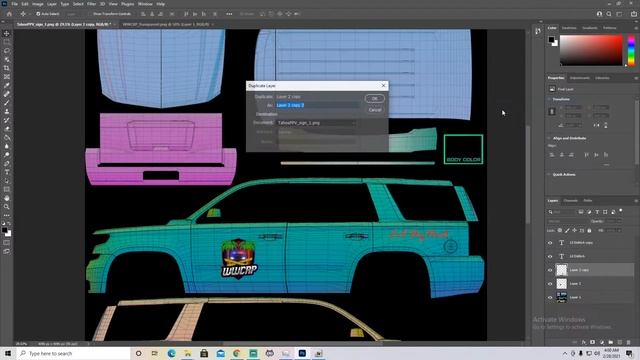Viewport: 640px width, 360px height.
Task: Select the Hand tool
Action: pos(7,198)
